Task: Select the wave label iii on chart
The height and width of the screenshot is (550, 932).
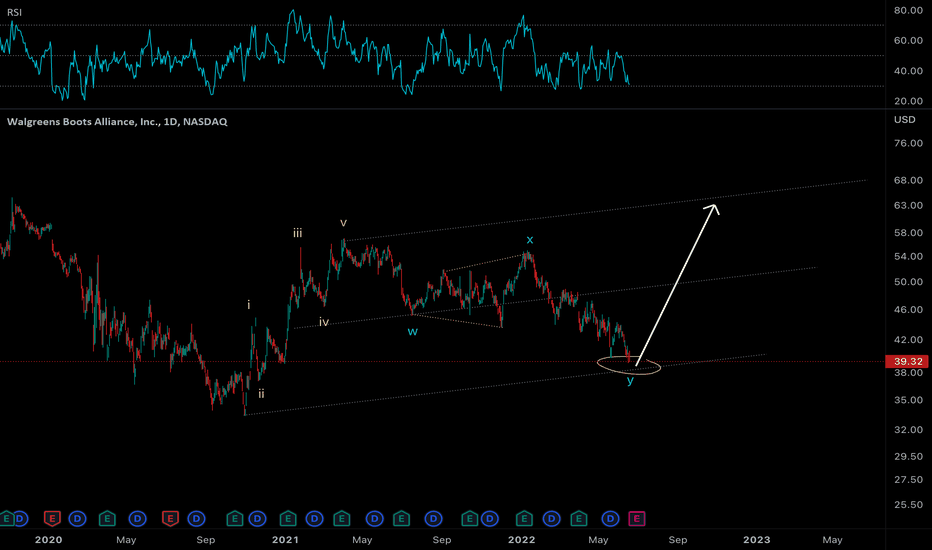Action: click(297, 233)
